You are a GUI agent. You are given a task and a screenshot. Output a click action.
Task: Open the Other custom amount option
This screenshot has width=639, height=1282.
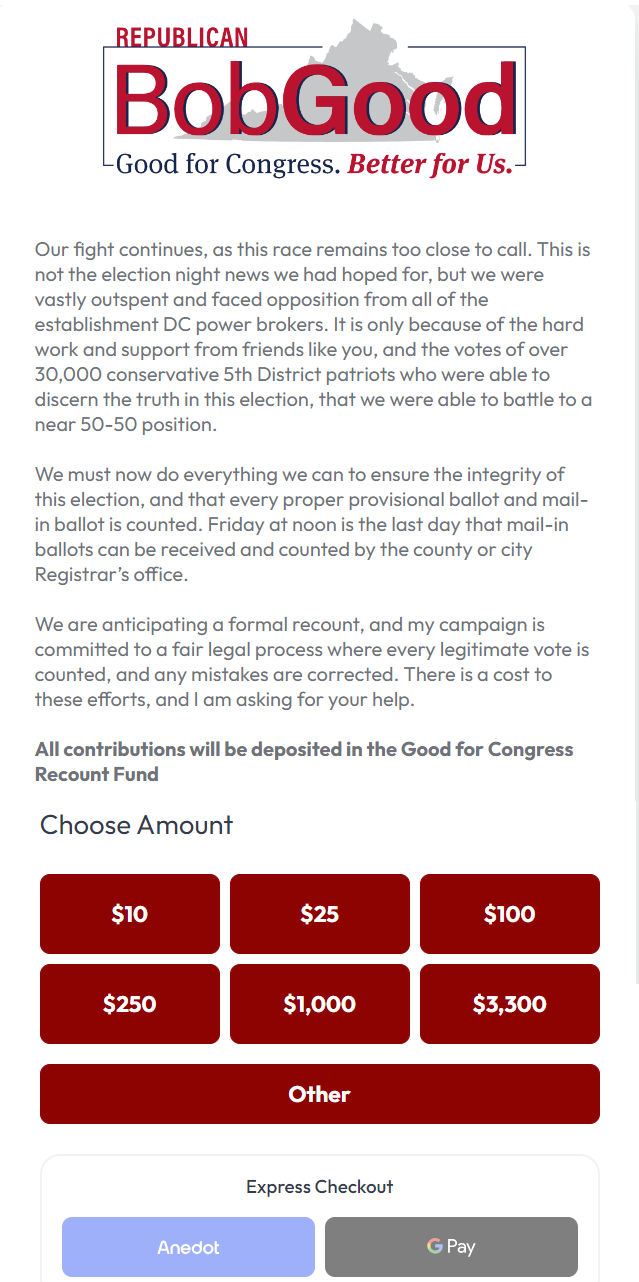point(320,1094)
